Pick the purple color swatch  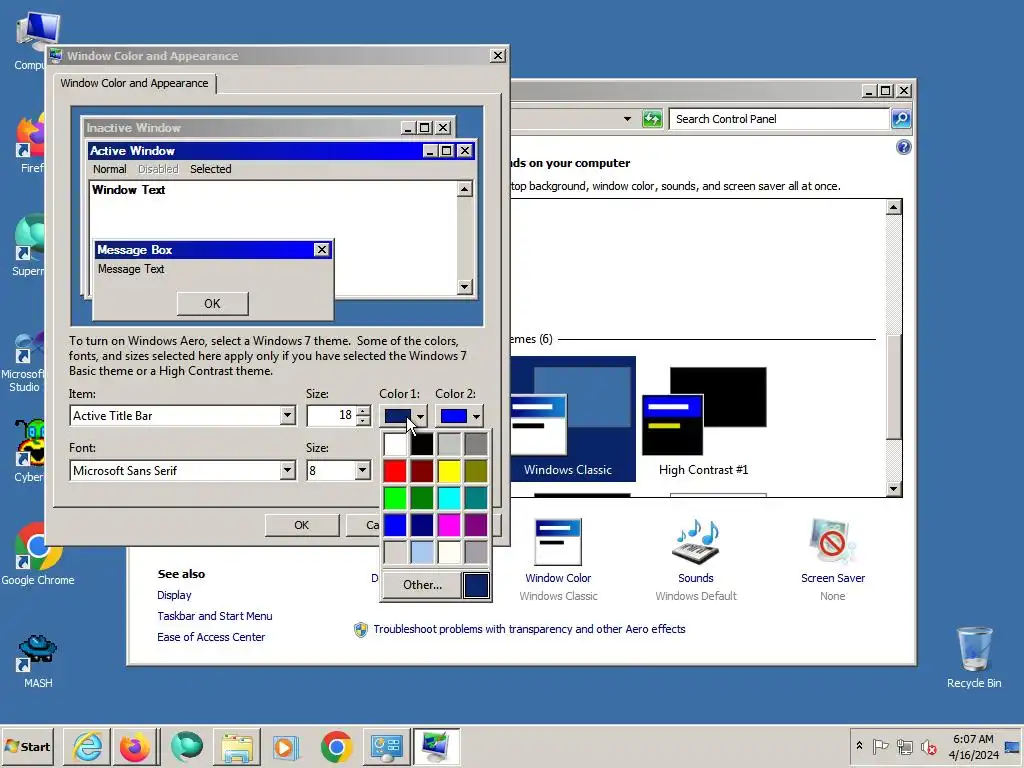coord(476,525)
